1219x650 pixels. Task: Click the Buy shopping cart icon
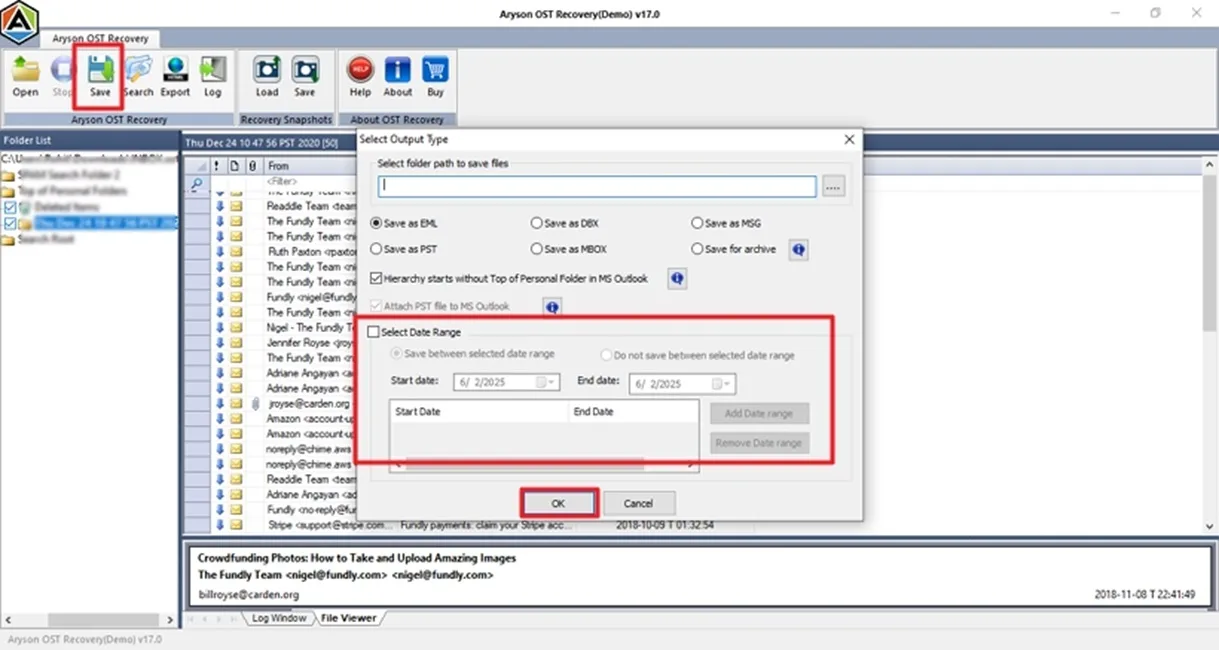pyautogui.click(x=435, y=69)
